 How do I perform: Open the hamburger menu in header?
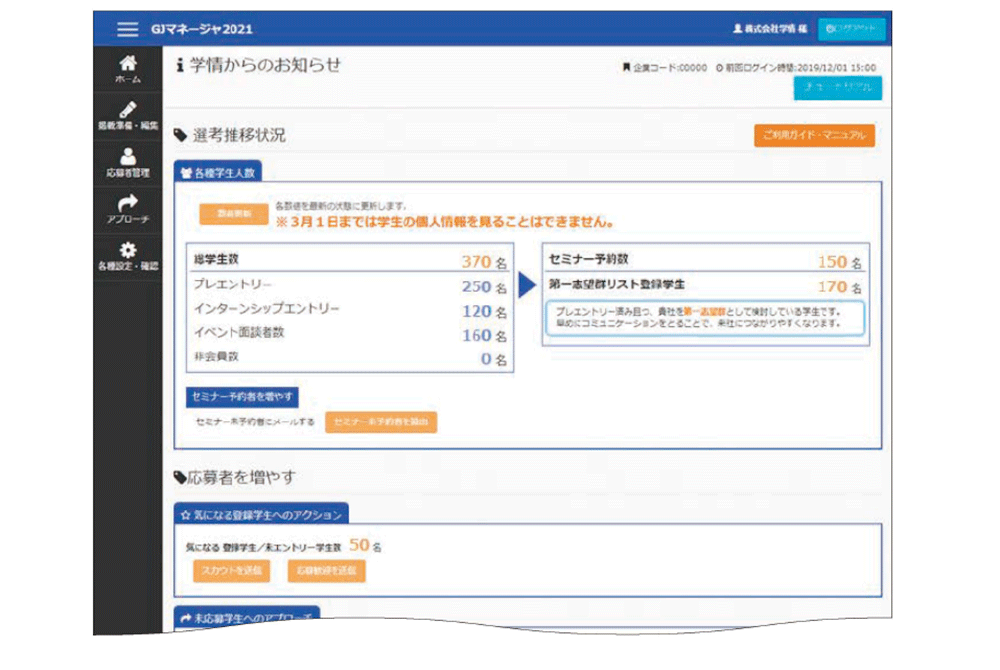tap(127, 30)
